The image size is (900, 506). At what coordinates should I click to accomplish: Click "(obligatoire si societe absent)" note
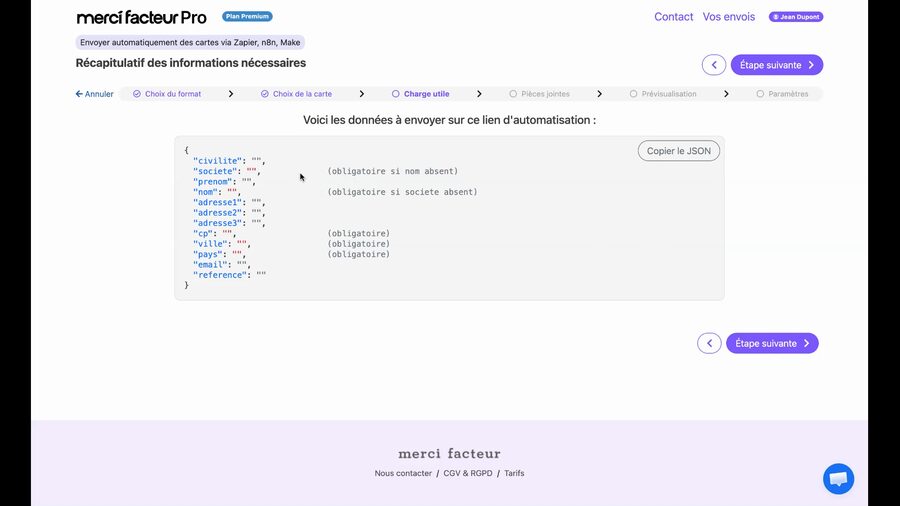tap(402, 192)
